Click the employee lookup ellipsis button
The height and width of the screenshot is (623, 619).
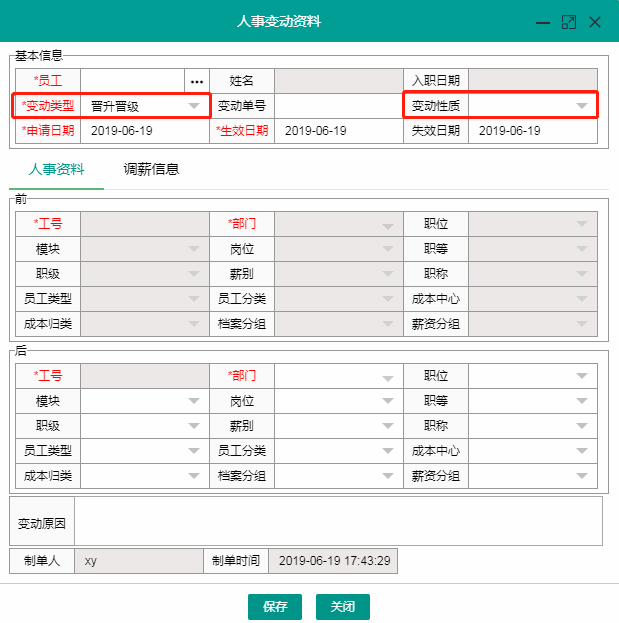[197, 80]
